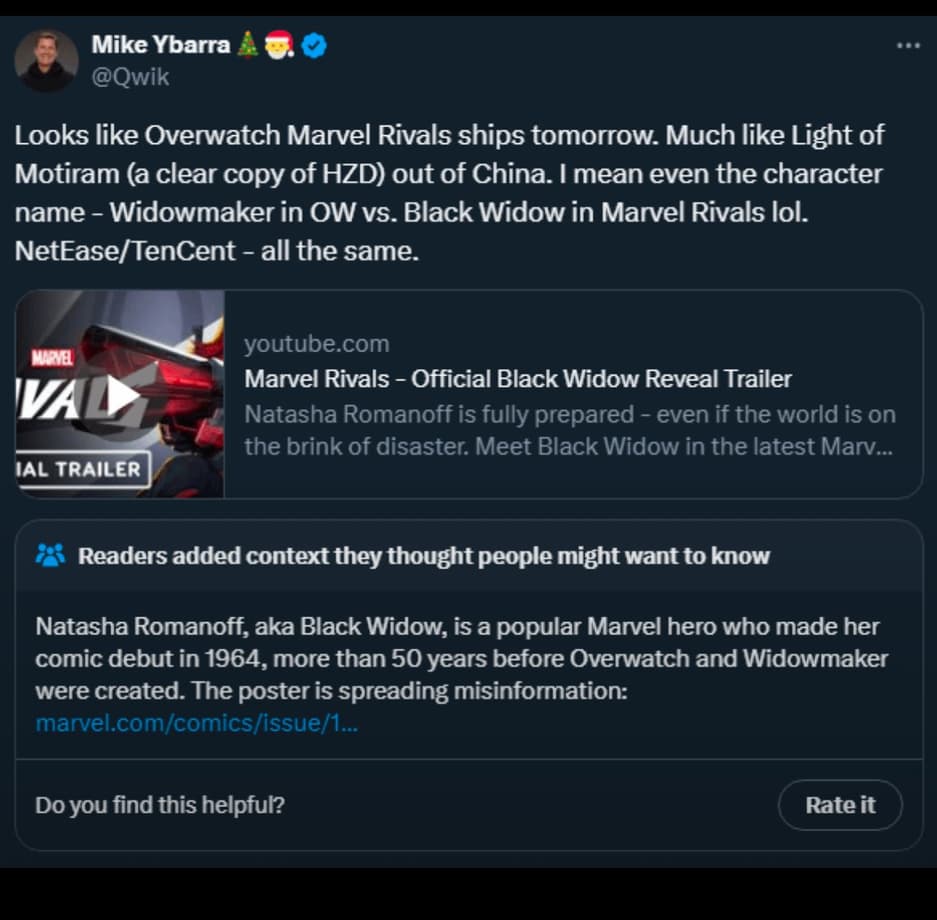The height and width of the screenshot is (920, 937).
Task: Click the tweet text about Overwatch Marvel Rivals
Action: 450,192
